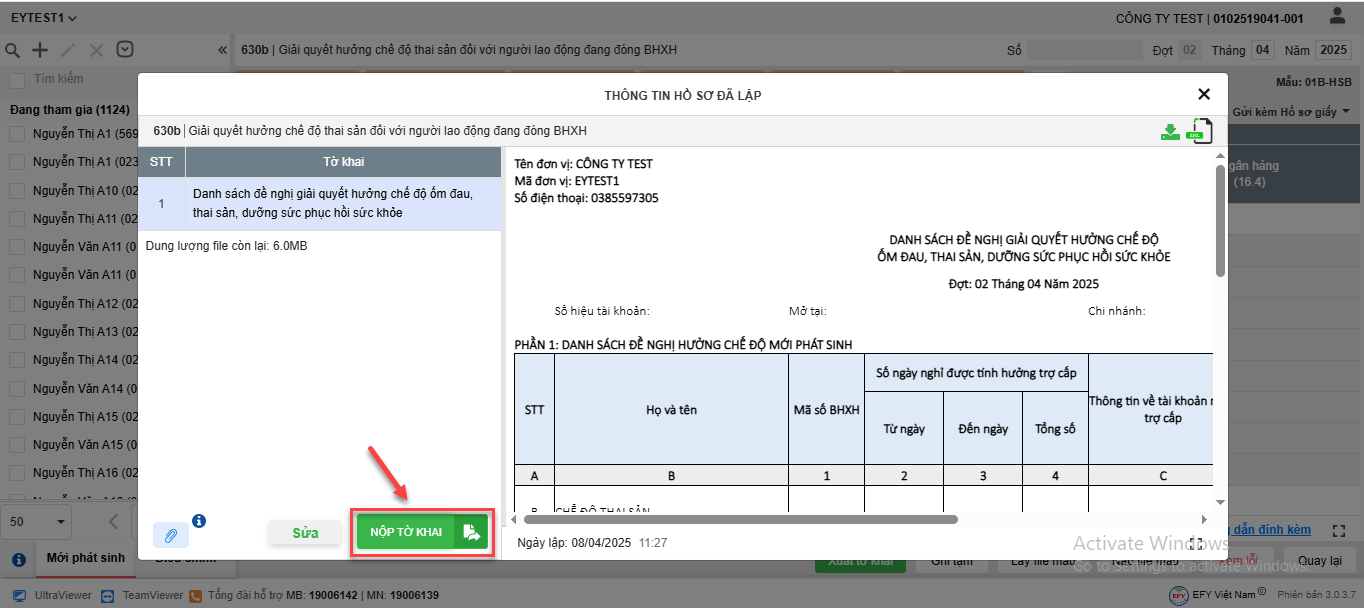Expand the Gửi kèm Hồ sơ giấy dropdown
1364x608 pixels.
(1291, 112)
